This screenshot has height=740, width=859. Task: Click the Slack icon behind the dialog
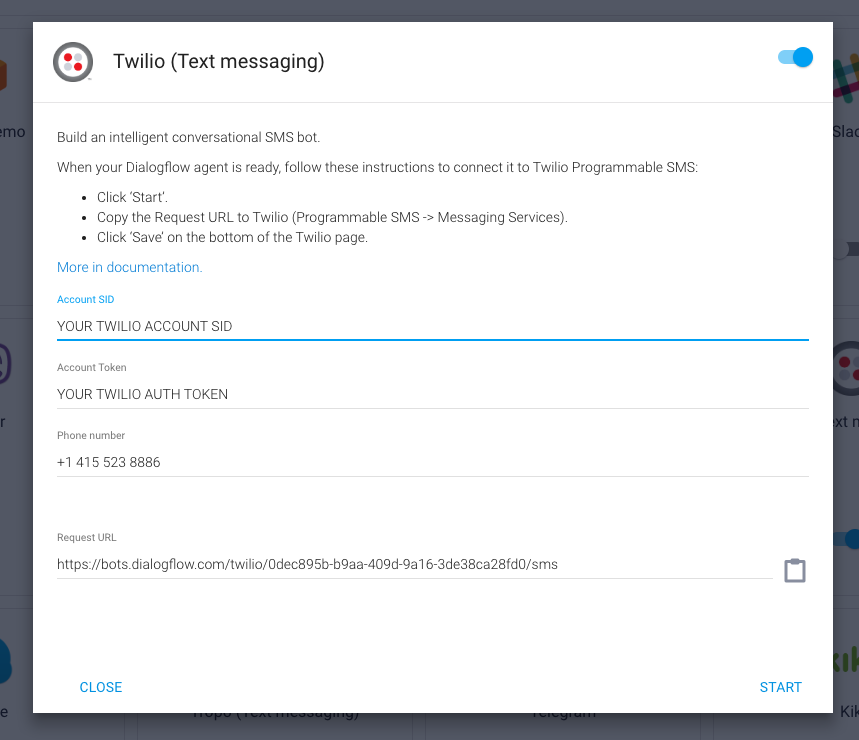846,79
